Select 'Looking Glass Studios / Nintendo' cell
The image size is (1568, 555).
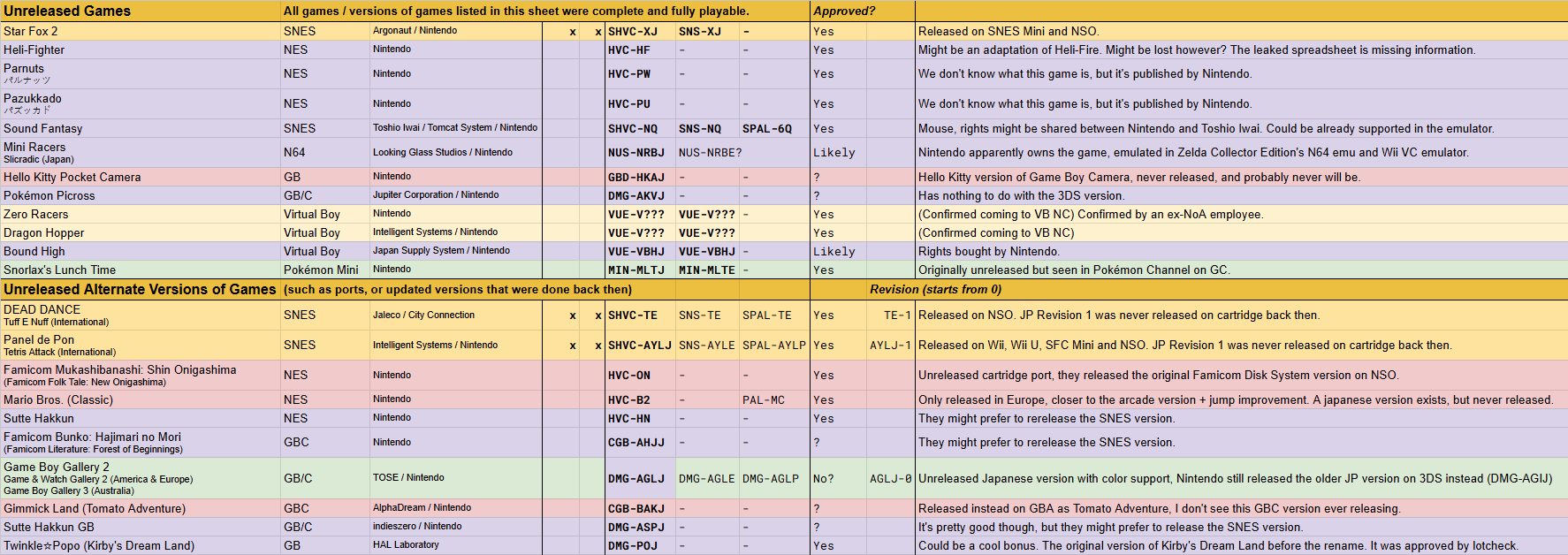(455, 152)
